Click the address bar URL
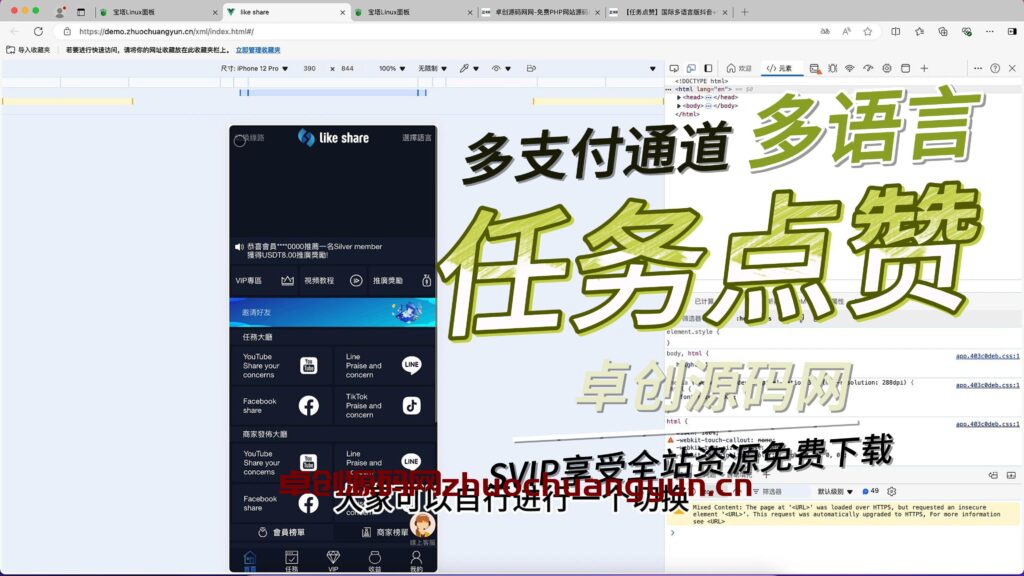 [x=166, y=31]
